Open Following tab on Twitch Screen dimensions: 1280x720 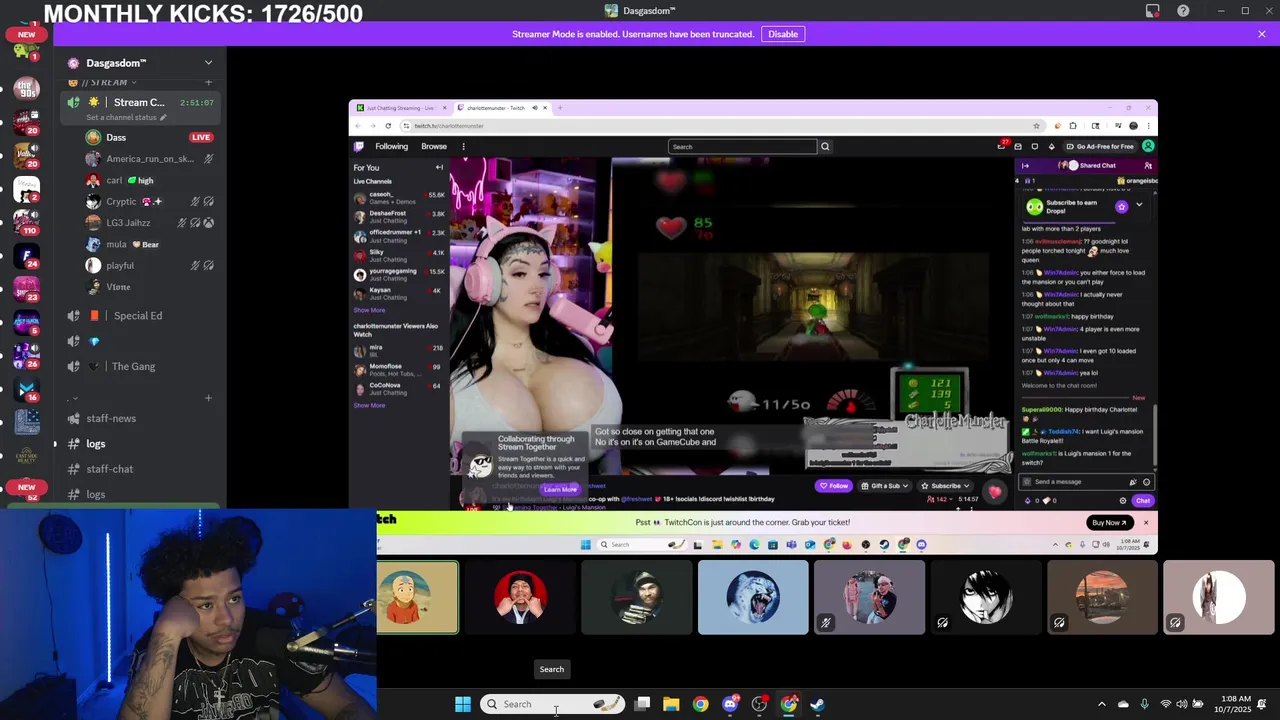click(391, 147)
